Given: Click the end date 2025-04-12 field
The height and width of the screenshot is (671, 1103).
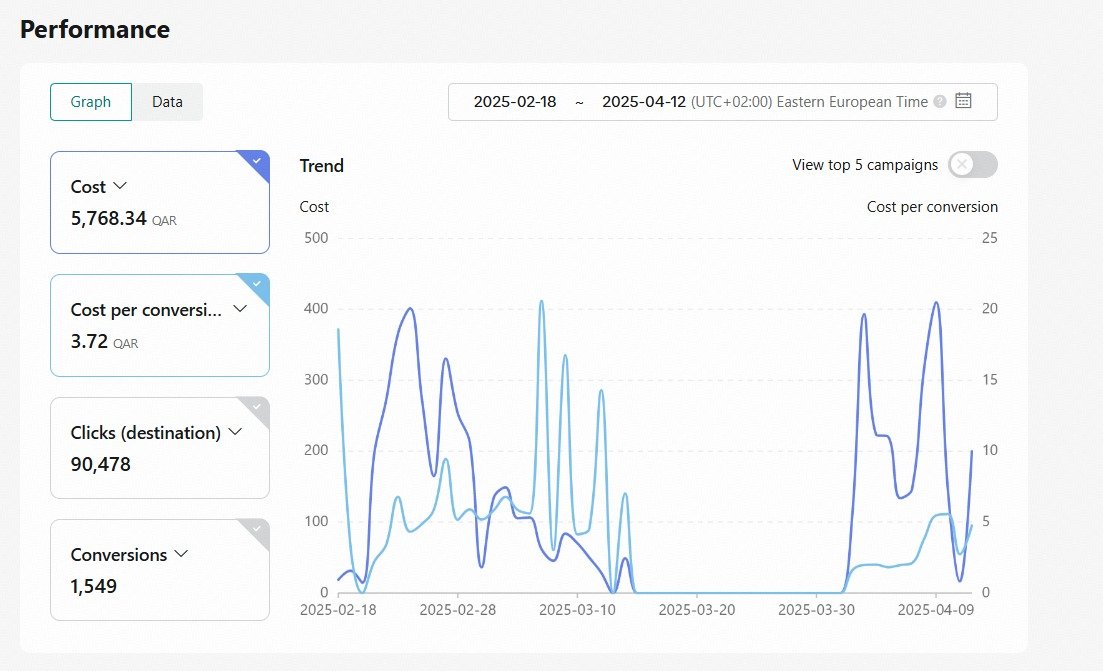Looking at the screenshot, I should click(x=644, y=102).
